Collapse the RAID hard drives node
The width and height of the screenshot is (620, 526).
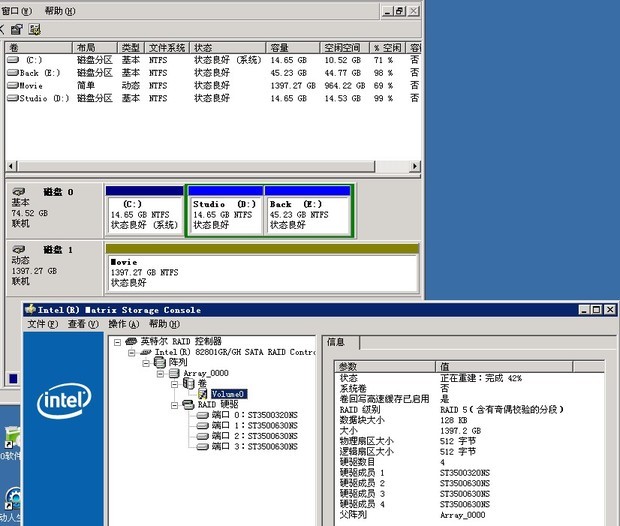pyautogui.click(x=173, y=405)
